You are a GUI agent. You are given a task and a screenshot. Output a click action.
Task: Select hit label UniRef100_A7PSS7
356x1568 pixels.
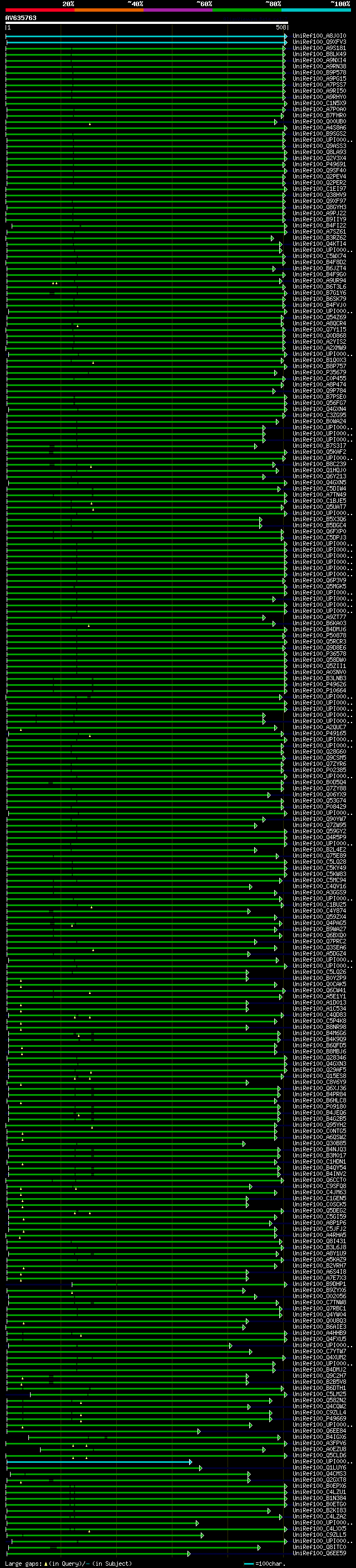coord(319,85)
